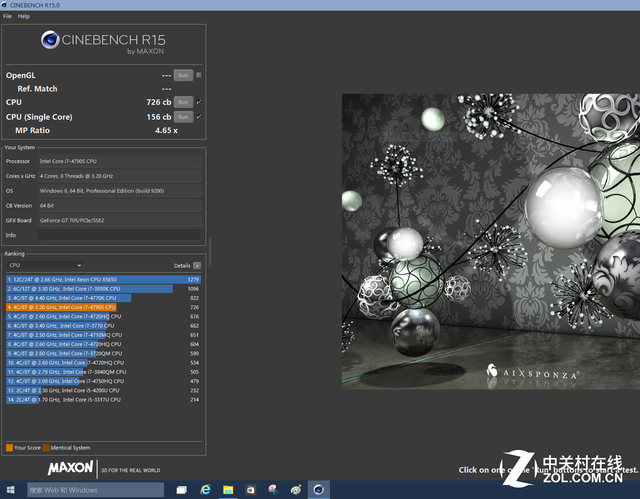The image size is (640, 499).
Task: Select ranking row Core i7-4710MQ
Action: pyautogui.click(x=103, y=335)
